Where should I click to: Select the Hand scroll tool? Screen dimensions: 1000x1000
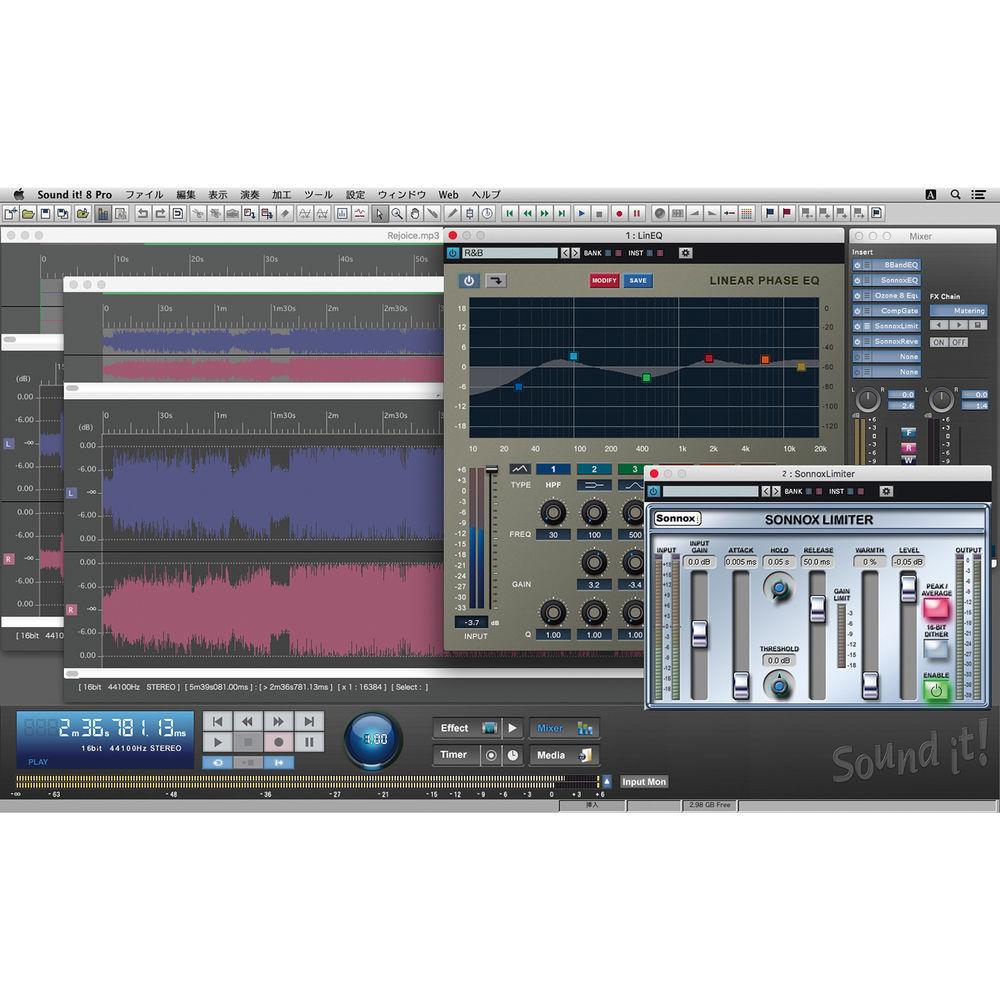(x=414, y=213)
